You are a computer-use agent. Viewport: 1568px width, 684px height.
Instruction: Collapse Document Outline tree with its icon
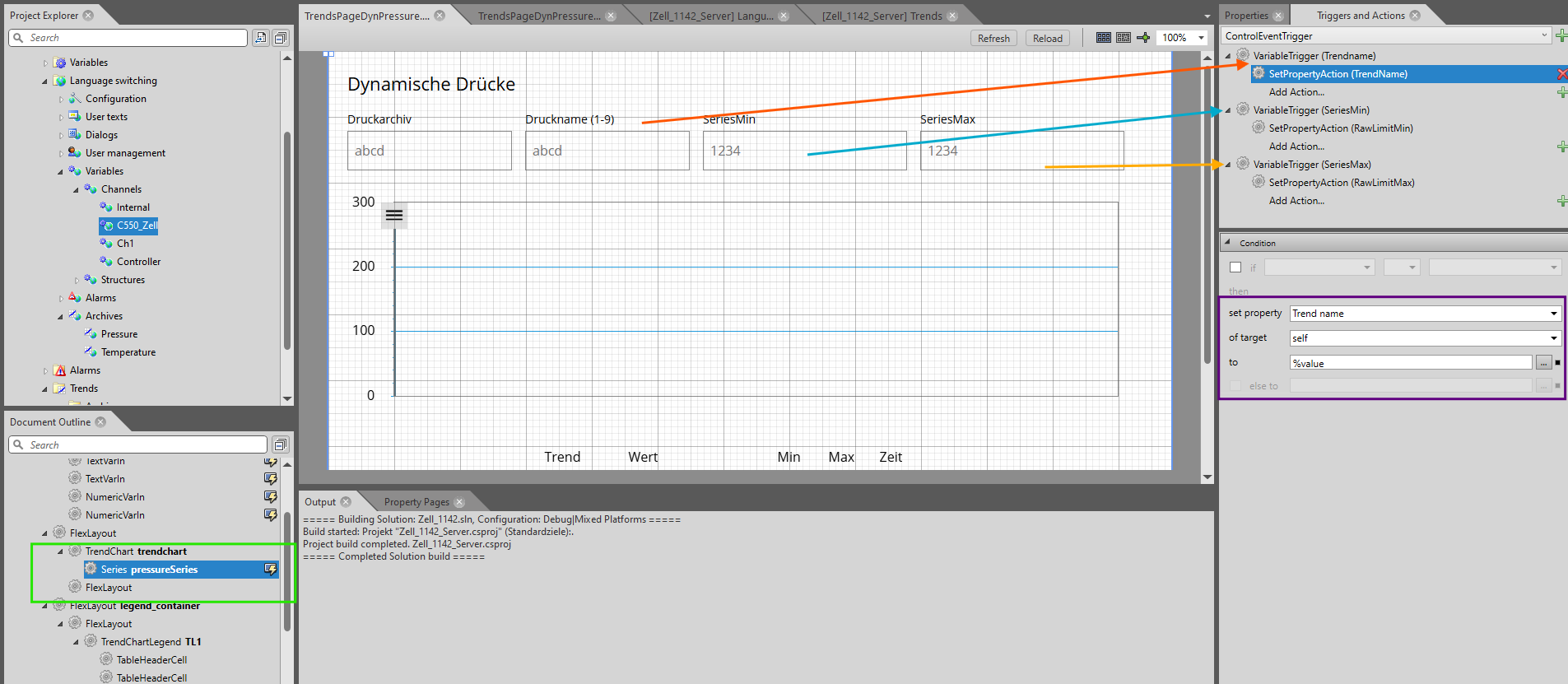point(281,444)
